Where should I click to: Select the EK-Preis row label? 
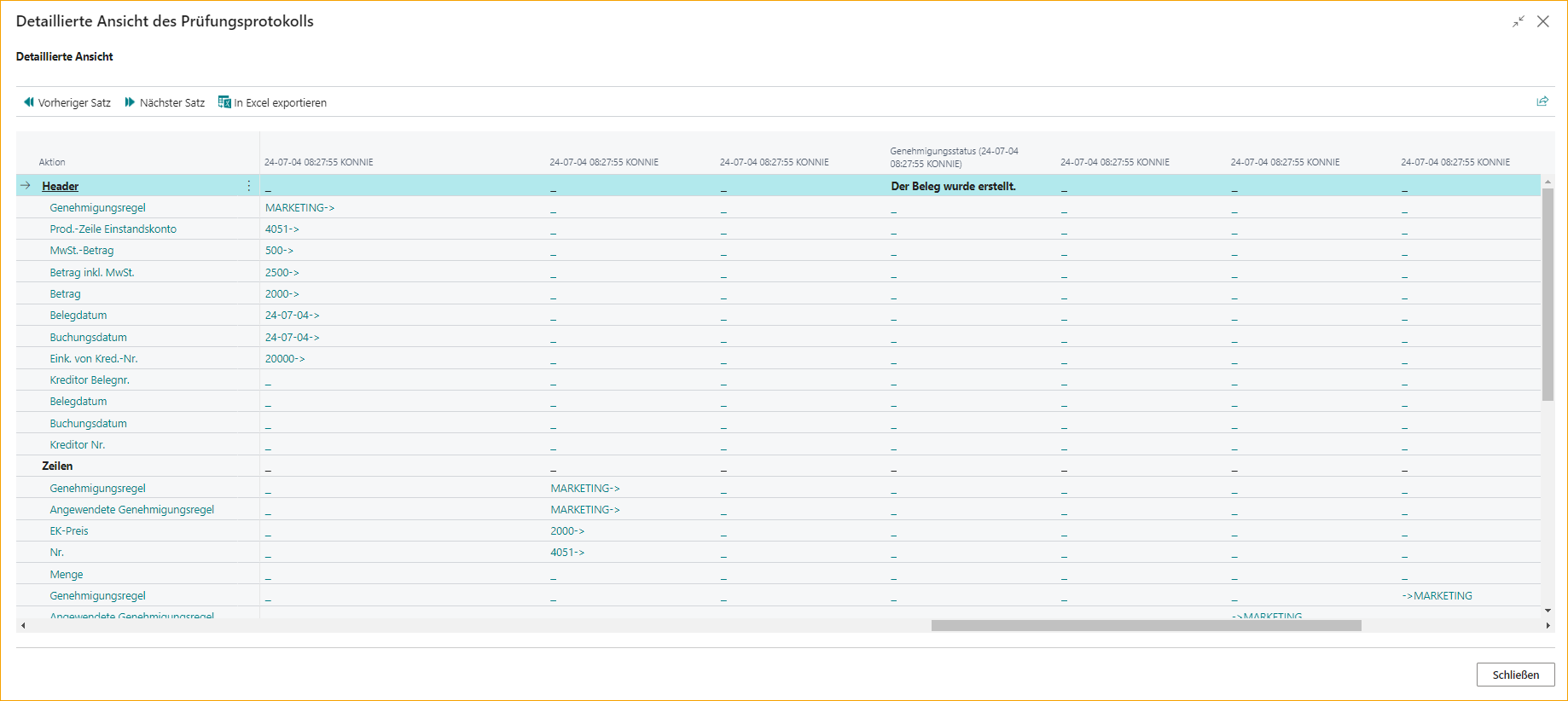(69, 530)
